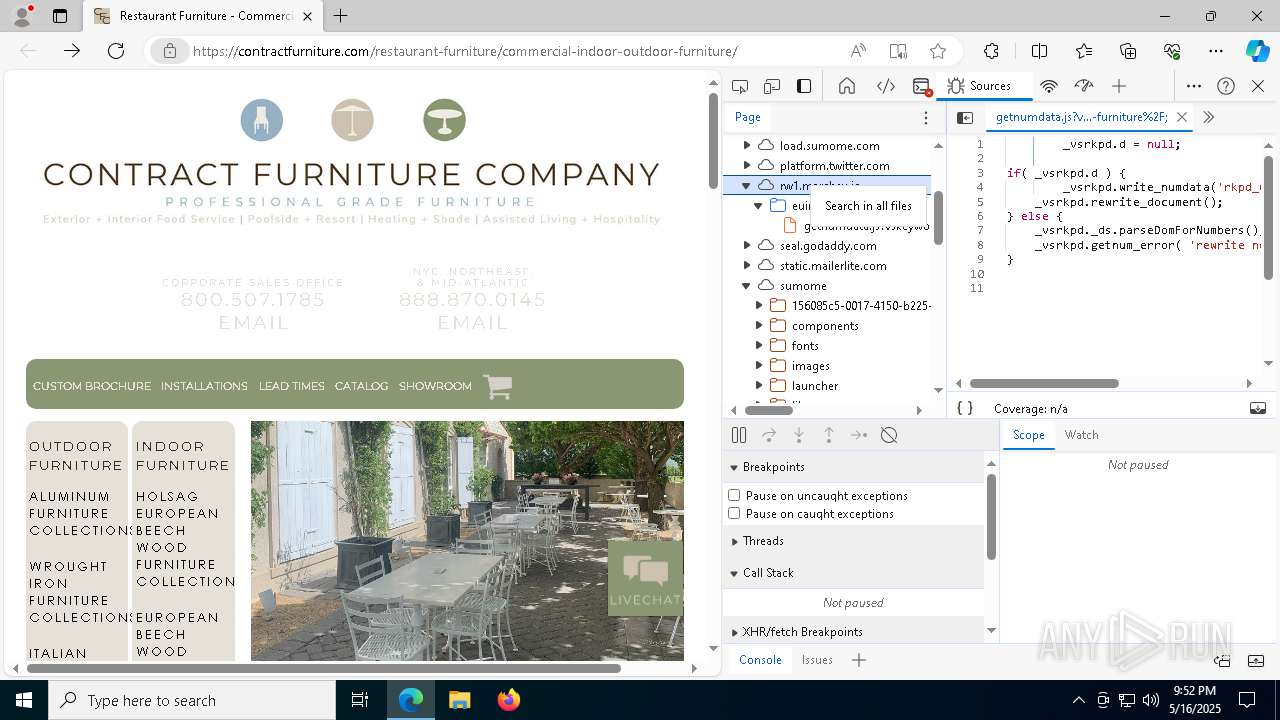Open DevTools help icon

pyautogui.click(x=1226, y=86)
